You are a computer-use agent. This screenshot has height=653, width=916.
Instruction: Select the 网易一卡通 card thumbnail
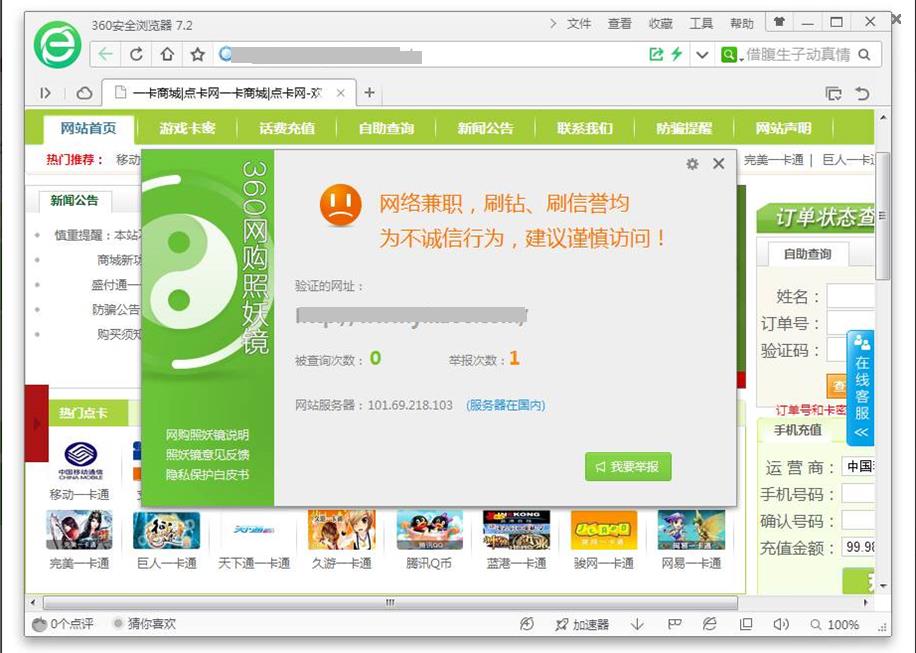(x=691, y=530)
